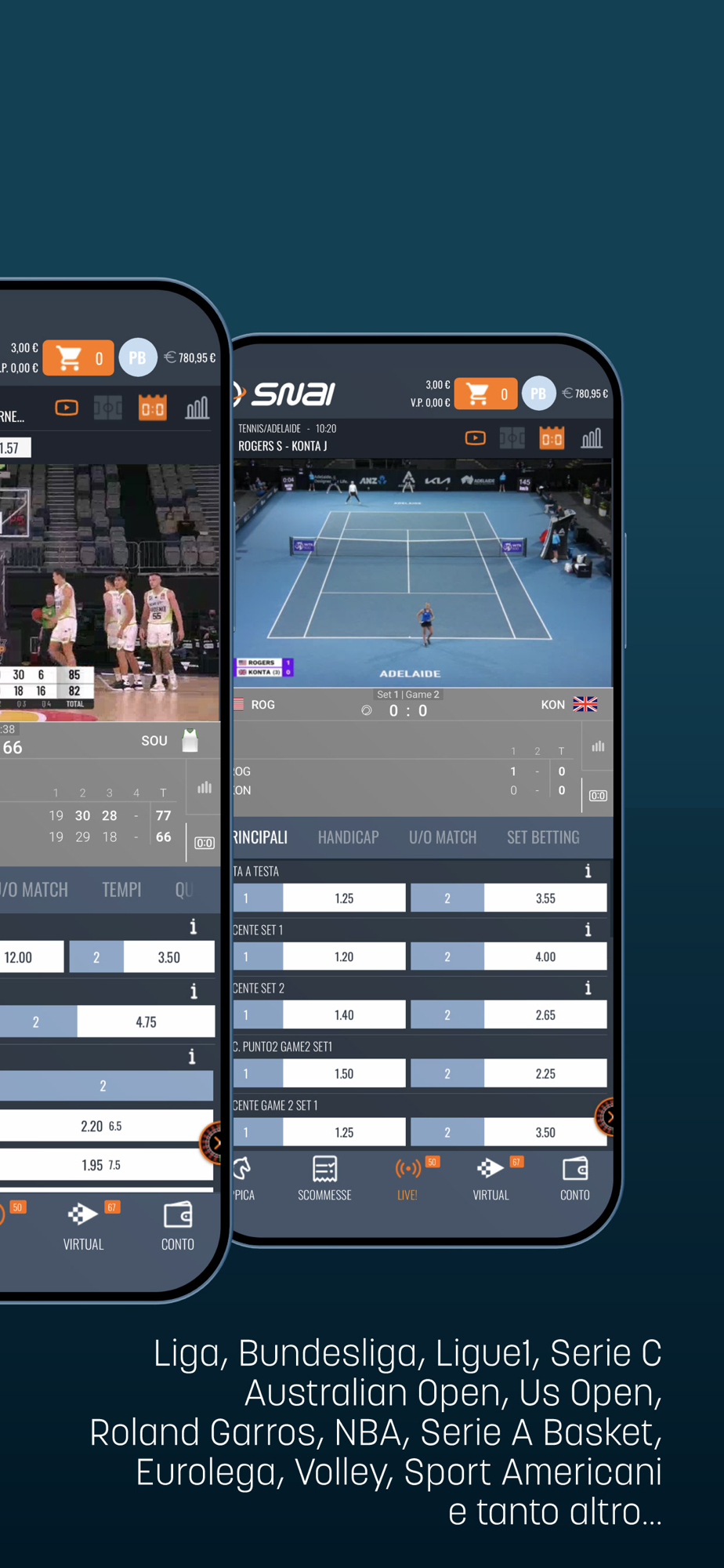724x1568 pixels.
Task: Switch to the Tempi tab on basketball
Action: click(121, 890)
